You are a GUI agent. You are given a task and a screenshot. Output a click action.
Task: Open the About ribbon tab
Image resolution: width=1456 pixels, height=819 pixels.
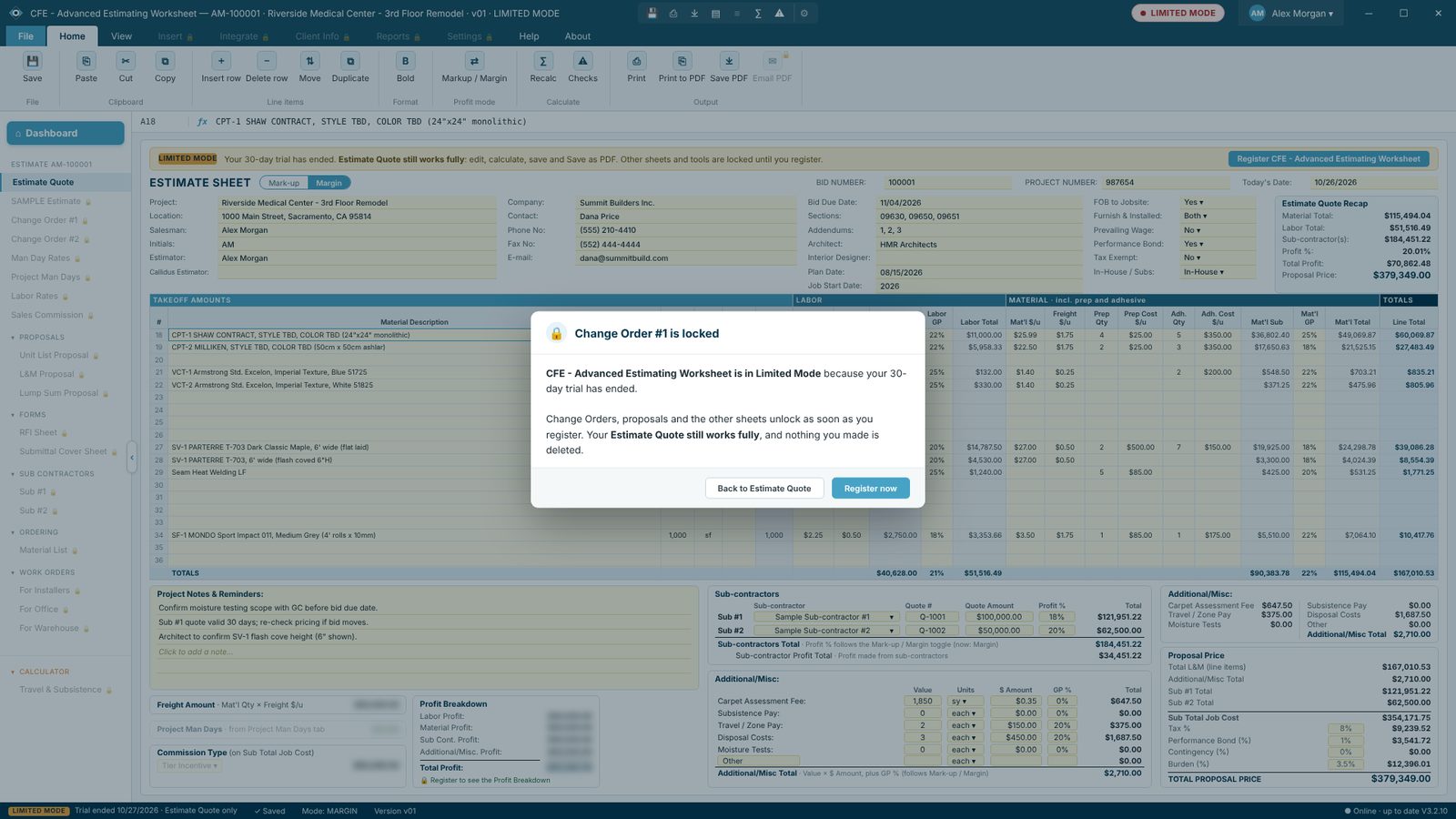(578, 36)
